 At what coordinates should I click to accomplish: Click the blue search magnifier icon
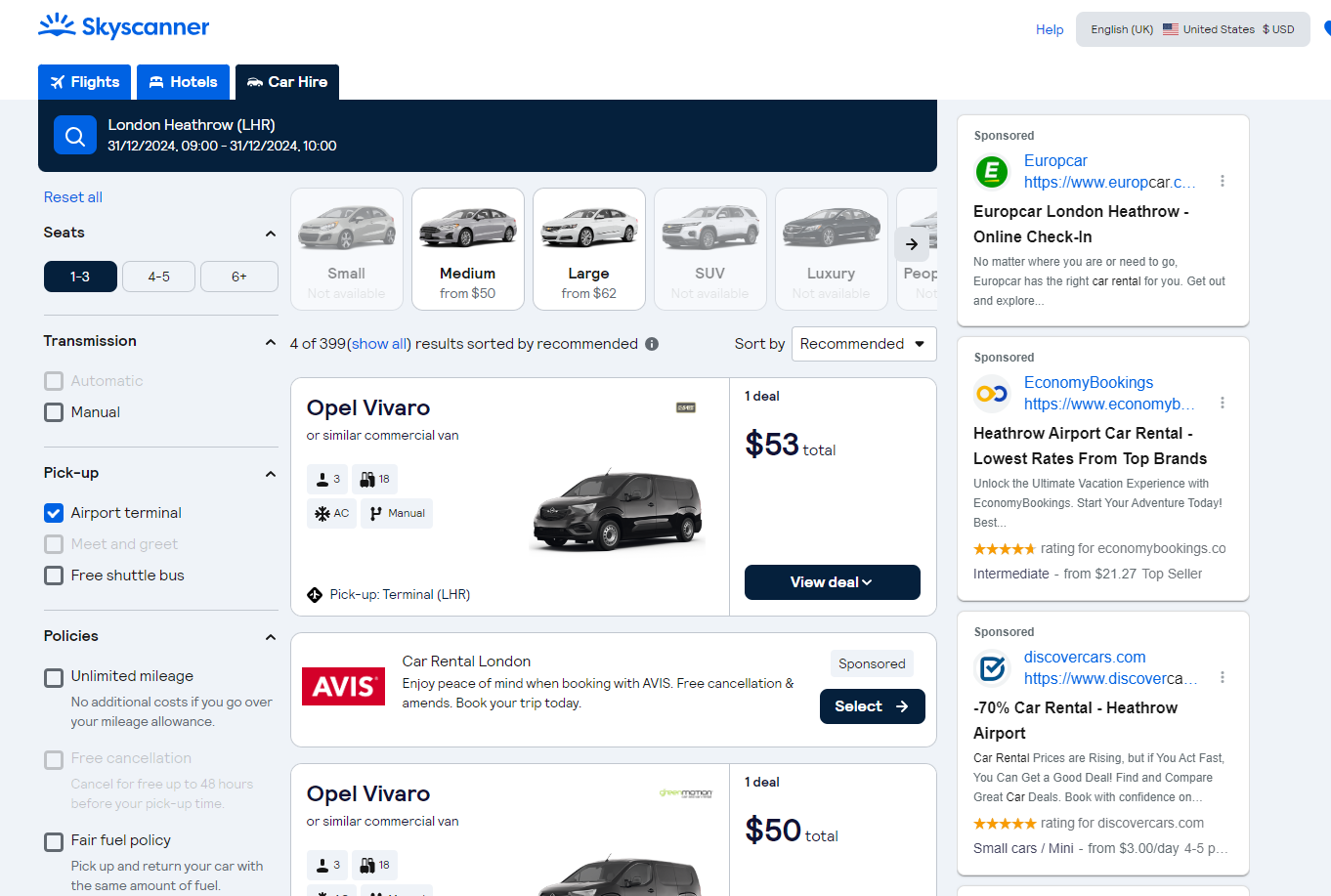click(75, 136)
